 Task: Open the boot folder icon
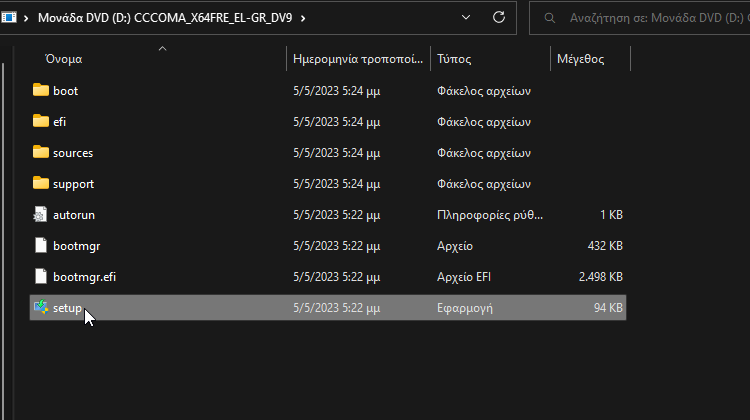(41, 90)
